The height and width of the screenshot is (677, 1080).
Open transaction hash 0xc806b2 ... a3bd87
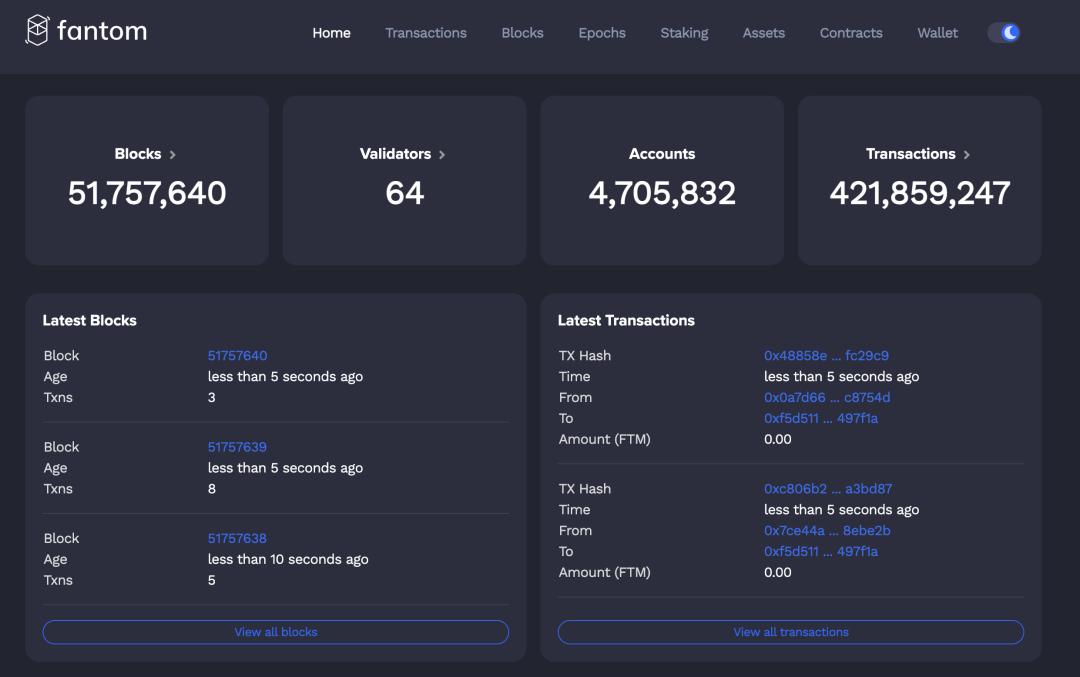point(827,489)
